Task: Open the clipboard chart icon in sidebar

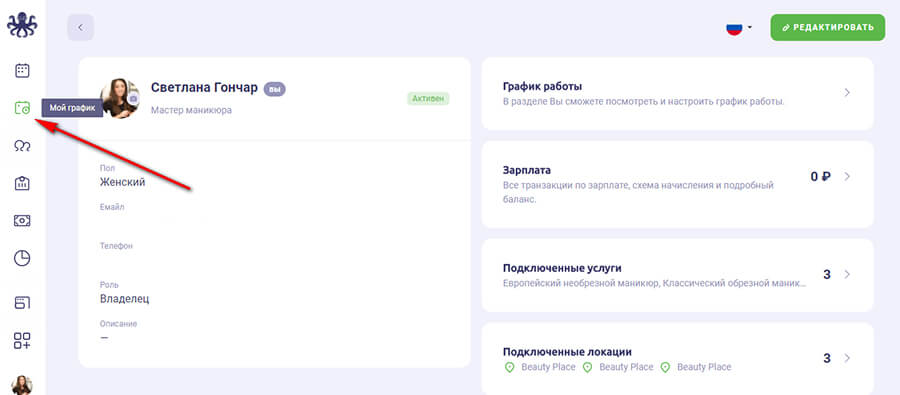Action: click(x=22, y=183)
